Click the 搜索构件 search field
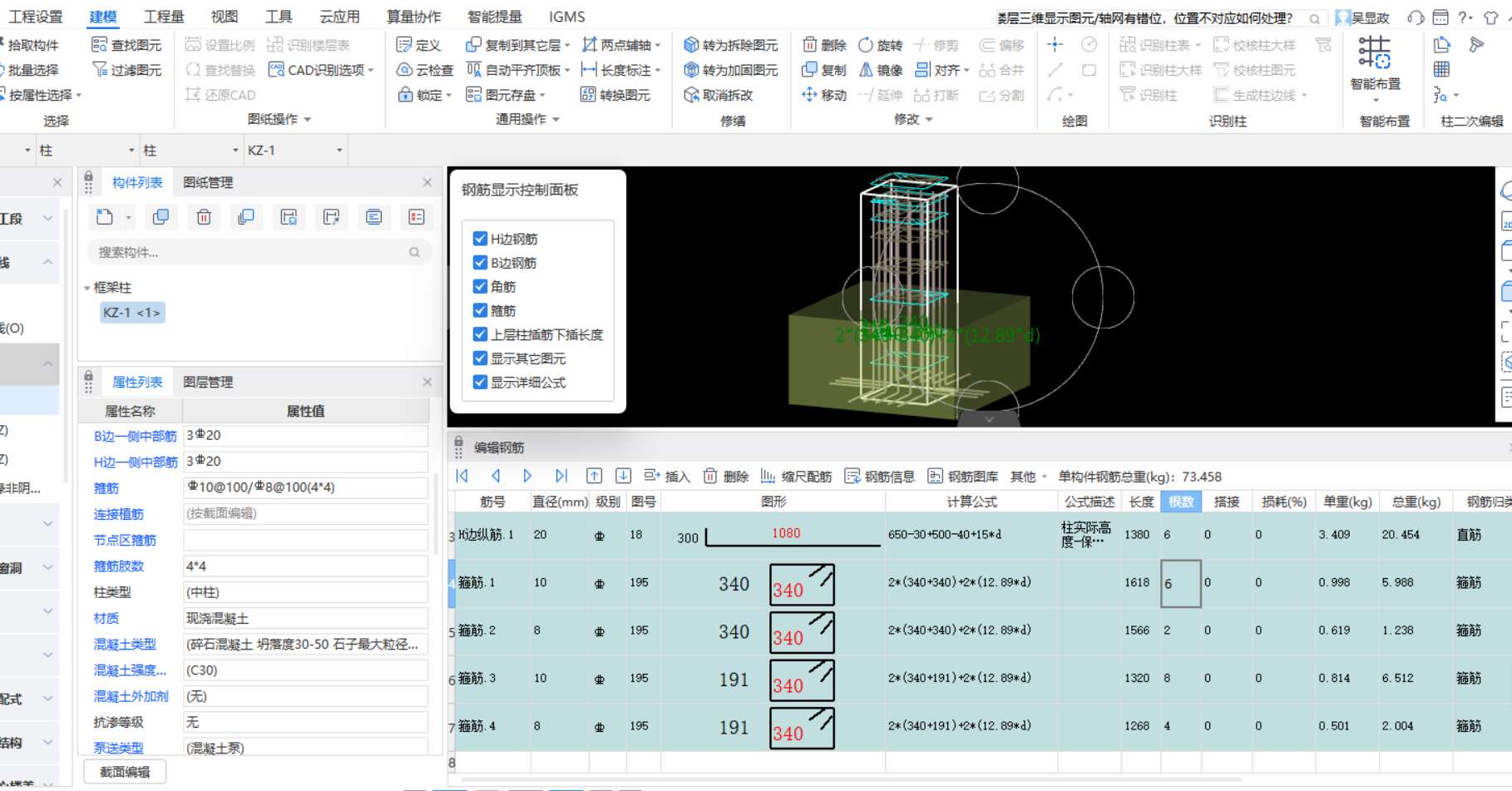The width and height of the screenshot is (1512, 791). [259, 252]
